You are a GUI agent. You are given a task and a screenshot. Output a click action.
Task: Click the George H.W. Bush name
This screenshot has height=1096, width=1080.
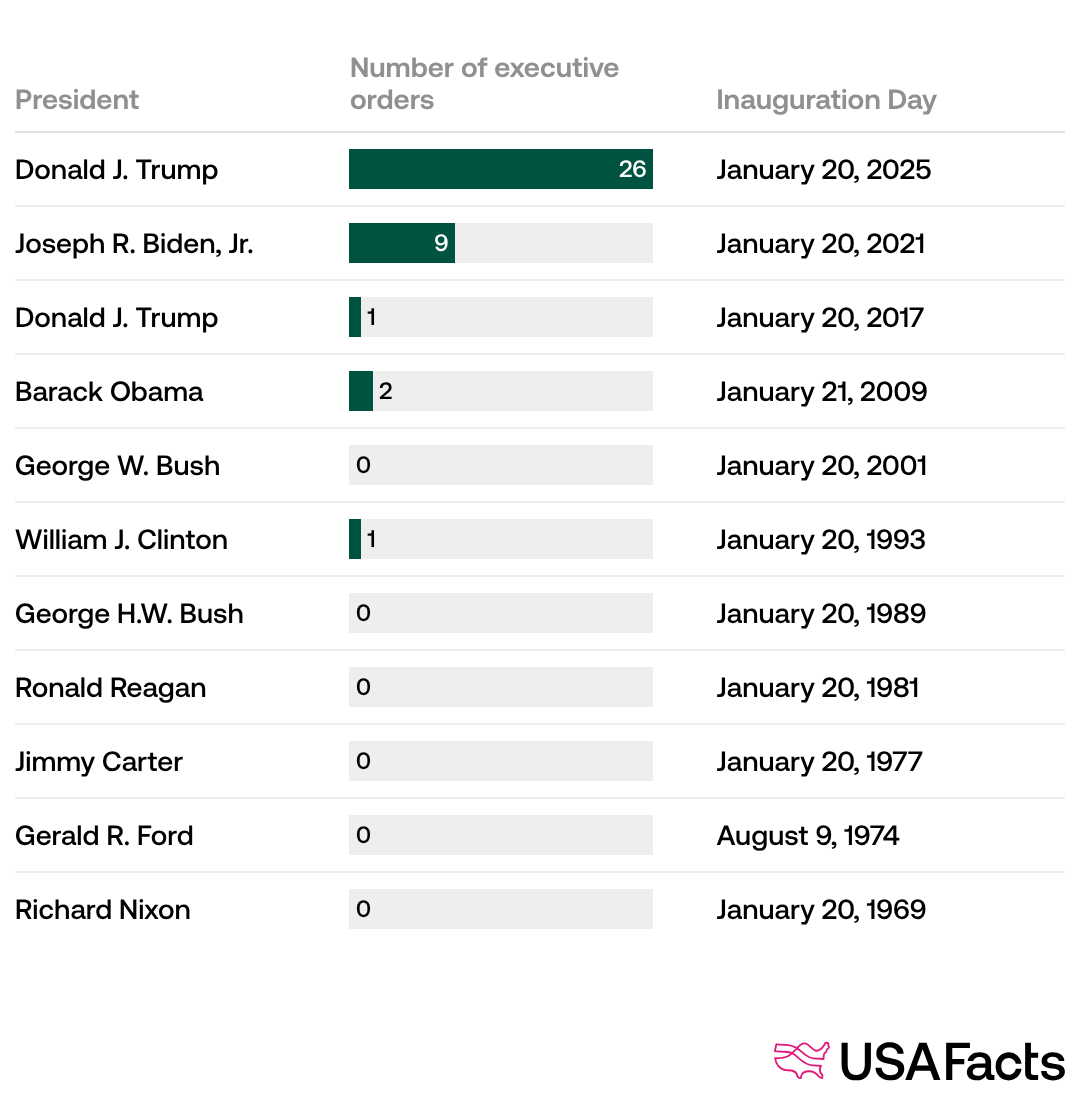(x=129, y=614)
